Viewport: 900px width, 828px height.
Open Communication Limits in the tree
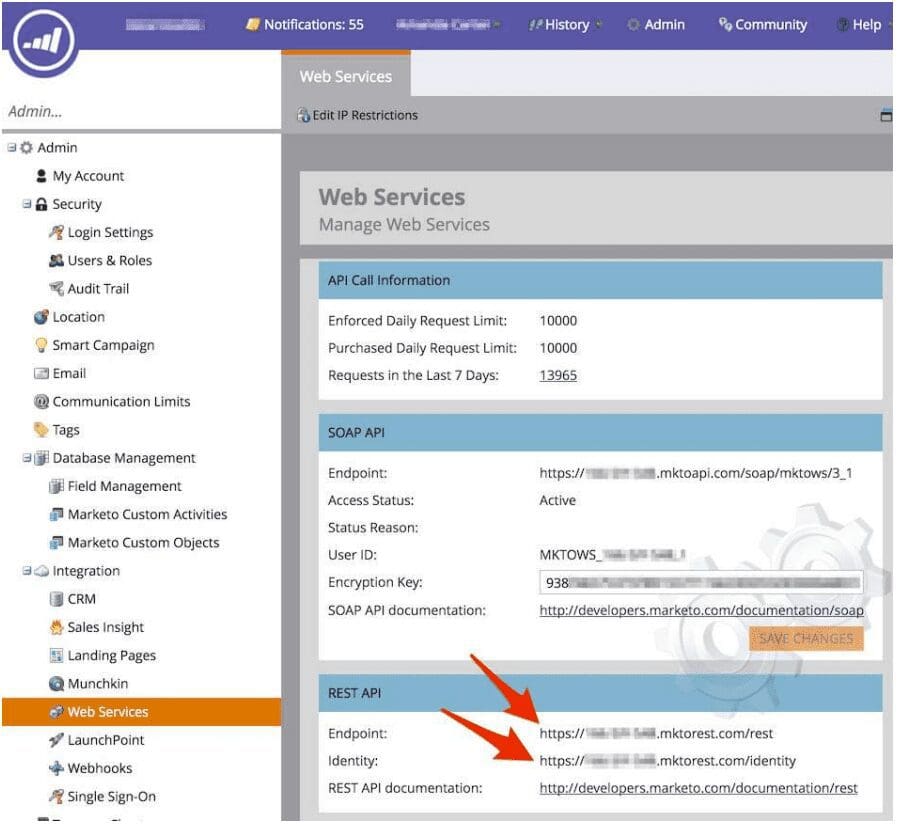coord(122,402)
